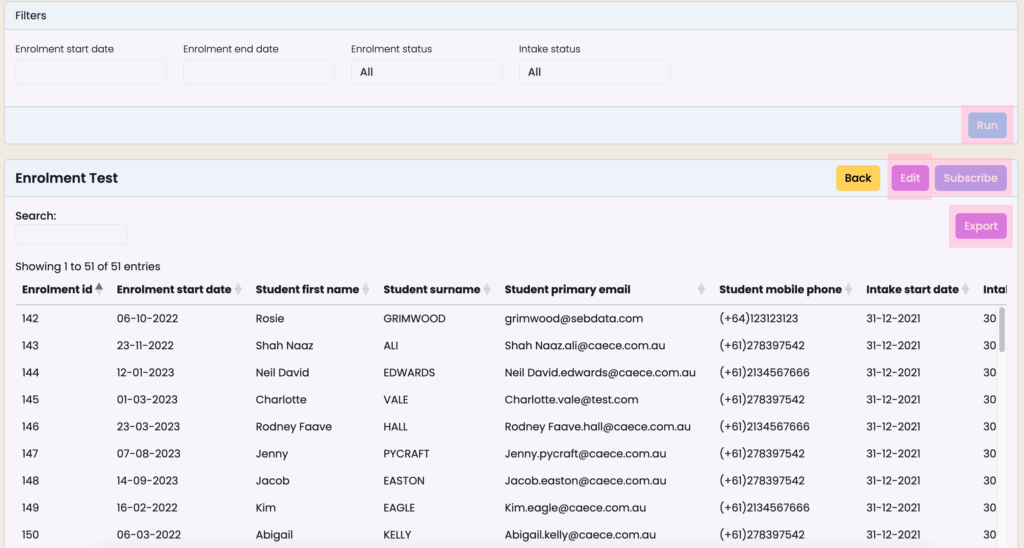This screenshot has height=548, width=1024.
Task: Sort by Student primary email column arrow
Action: click(x=701, y=289)
